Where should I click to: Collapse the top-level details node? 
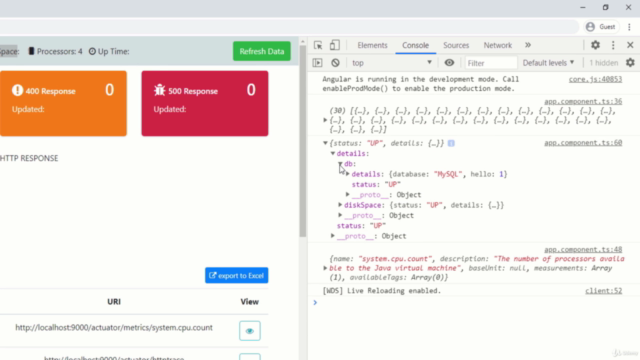click(333, 153)
